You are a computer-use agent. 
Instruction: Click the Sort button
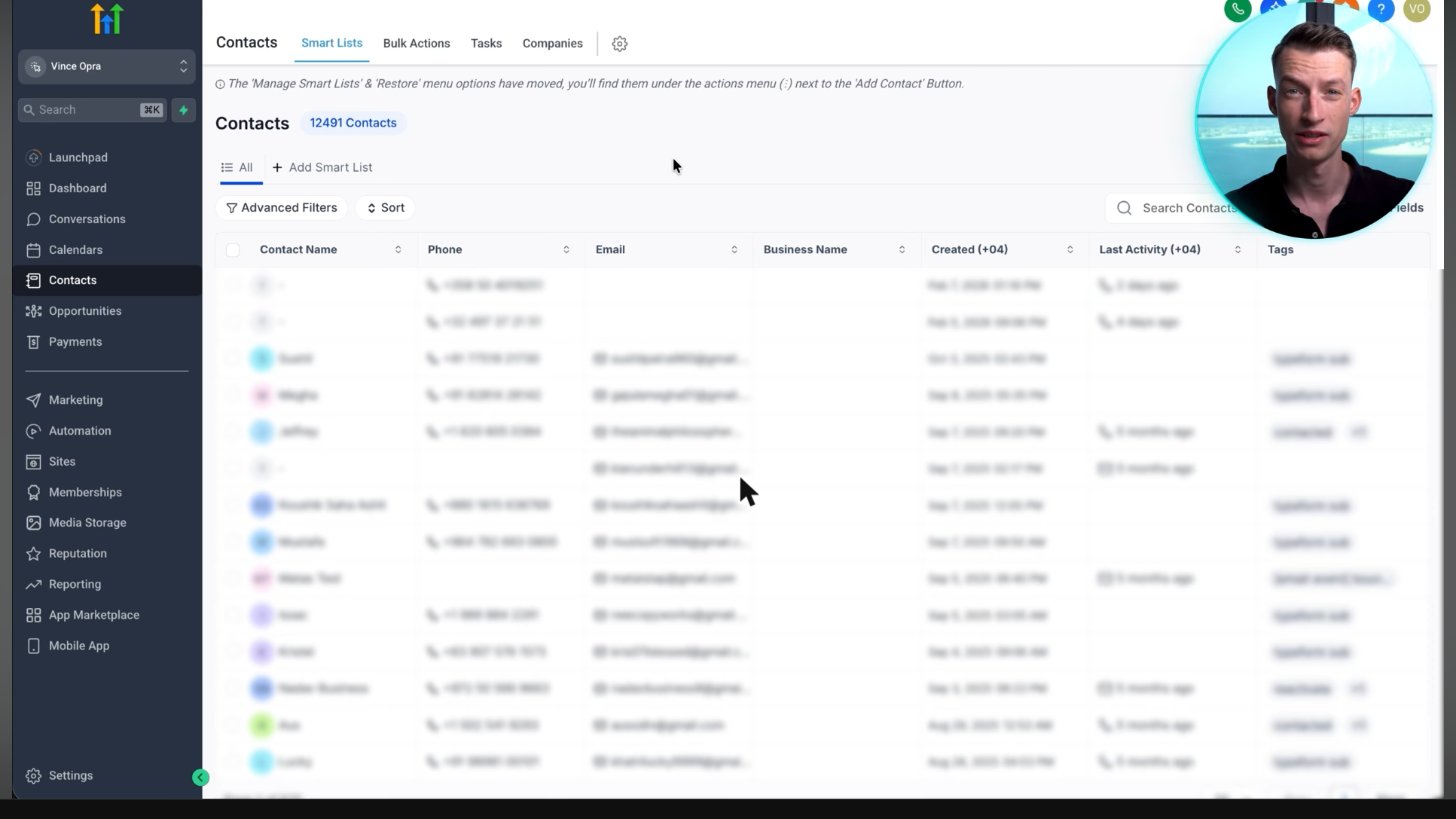click(x=385, y=208)
